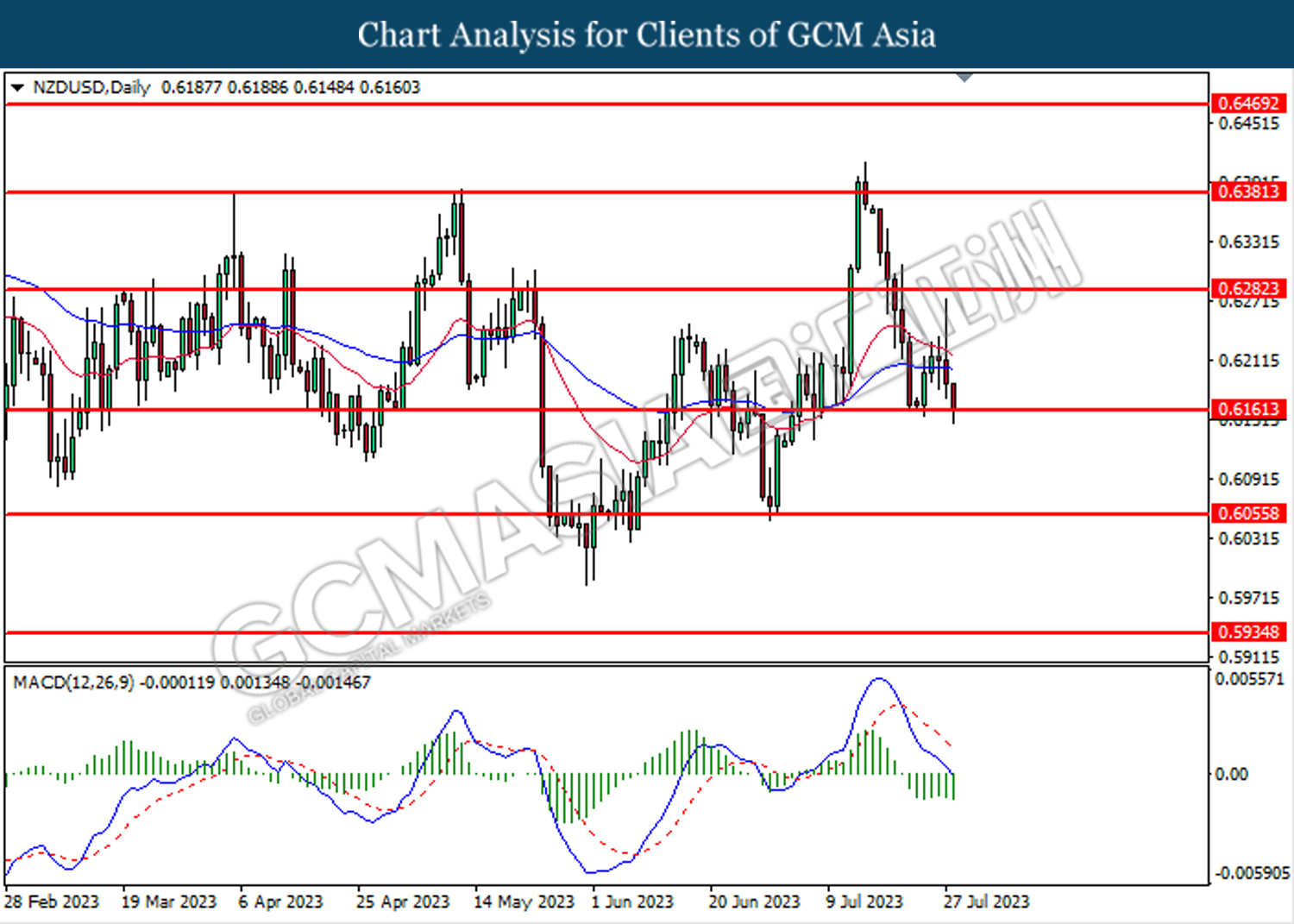This screenshot has height=924, width=1294.
Task: Click the 20 Jun 2023 date label
Action: [754, 902]
